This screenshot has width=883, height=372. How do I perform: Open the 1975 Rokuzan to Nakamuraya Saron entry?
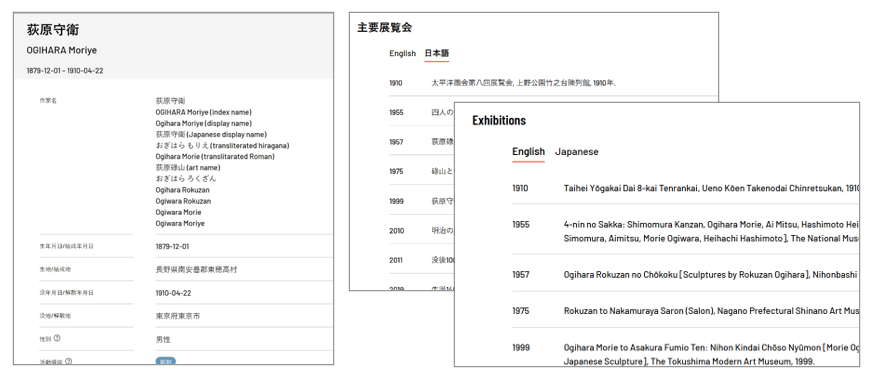[685, 311]
